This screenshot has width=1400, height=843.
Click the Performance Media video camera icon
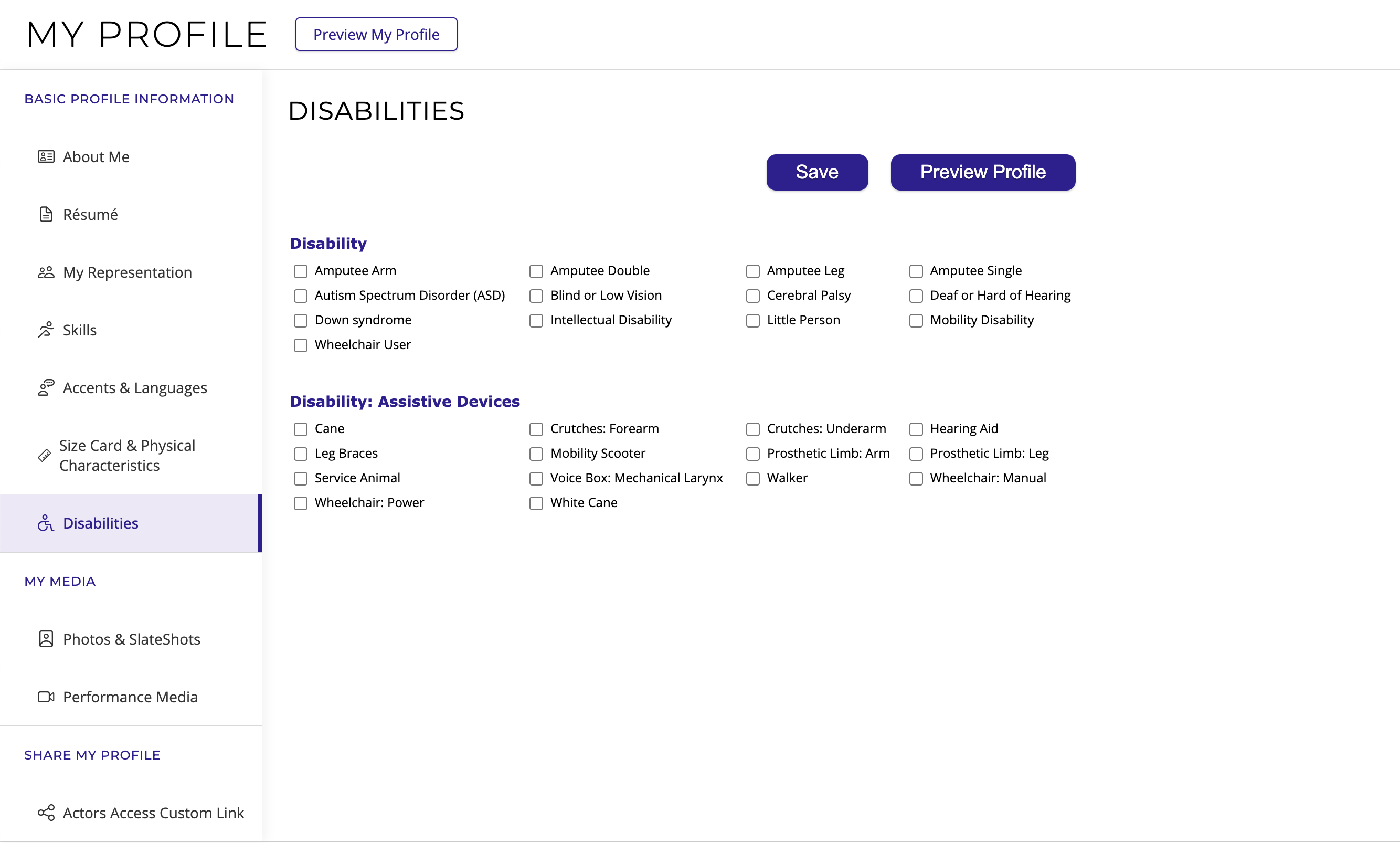46,697
